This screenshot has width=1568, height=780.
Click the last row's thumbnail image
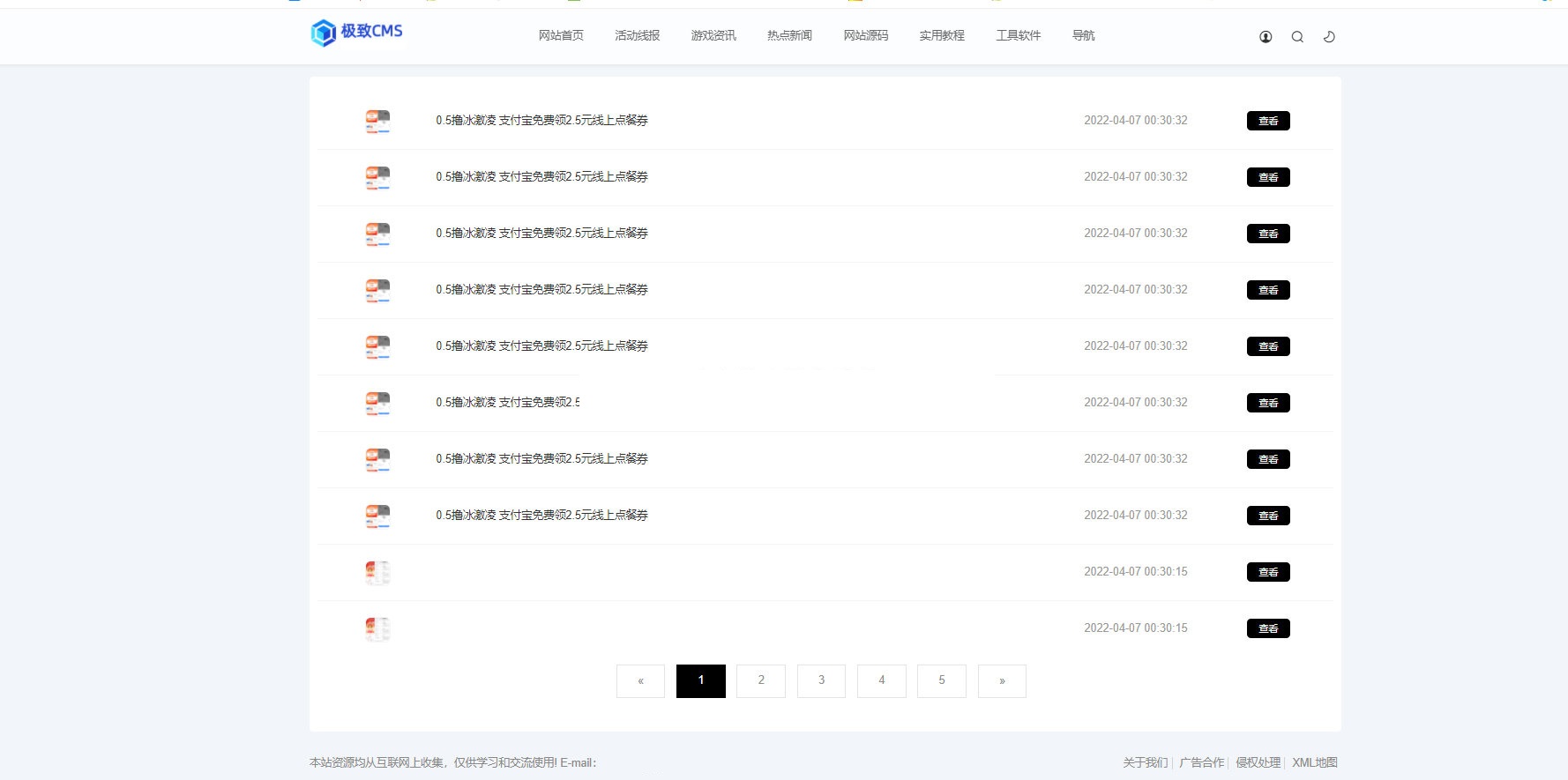377,628
